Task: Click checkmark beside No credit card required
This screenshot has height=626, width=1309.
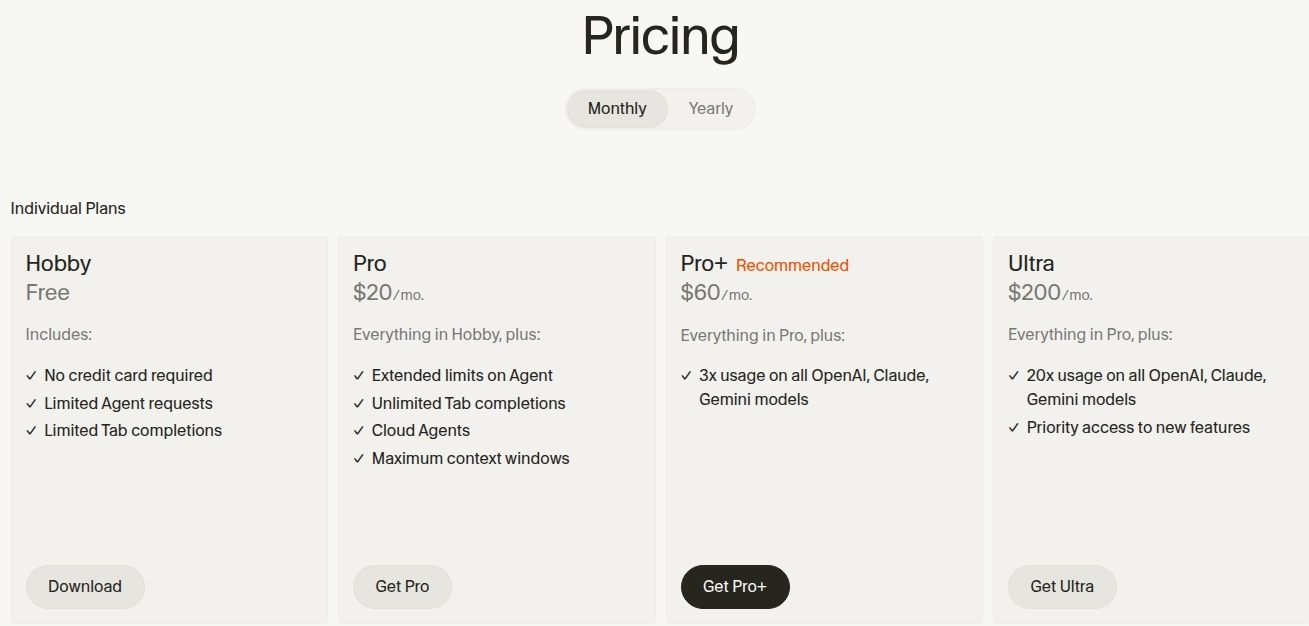Action: coord(31,376)
